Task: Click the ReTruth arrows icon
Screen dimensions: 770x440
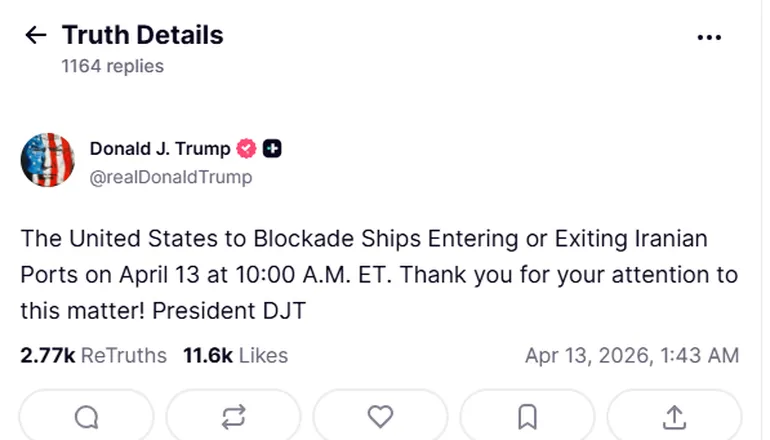Action: click(x=233, y=416)
